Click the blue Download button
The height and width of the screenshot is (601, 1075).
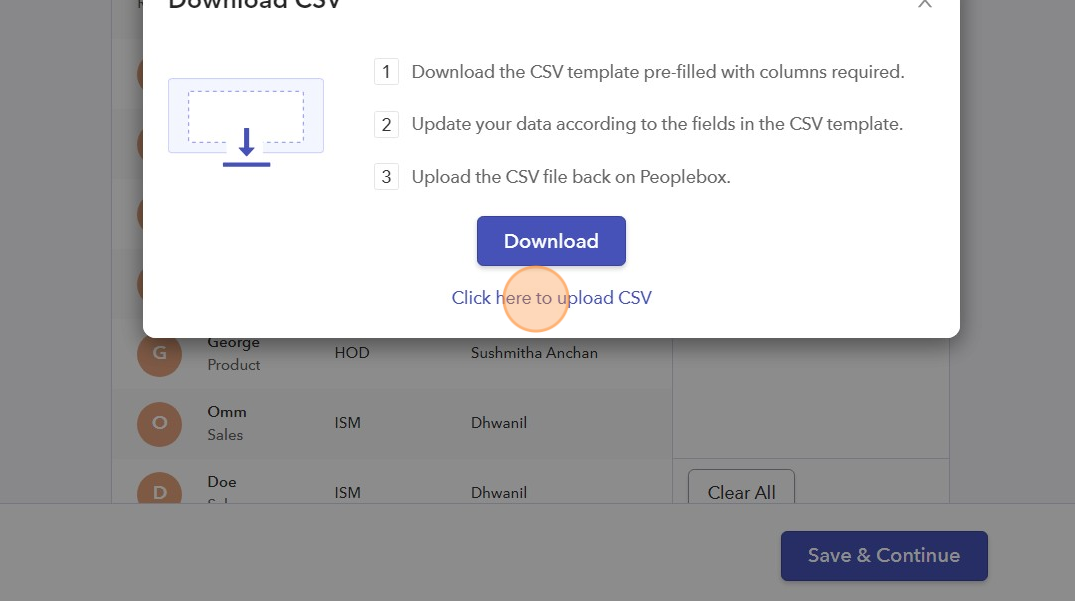(x=551, y=241)
